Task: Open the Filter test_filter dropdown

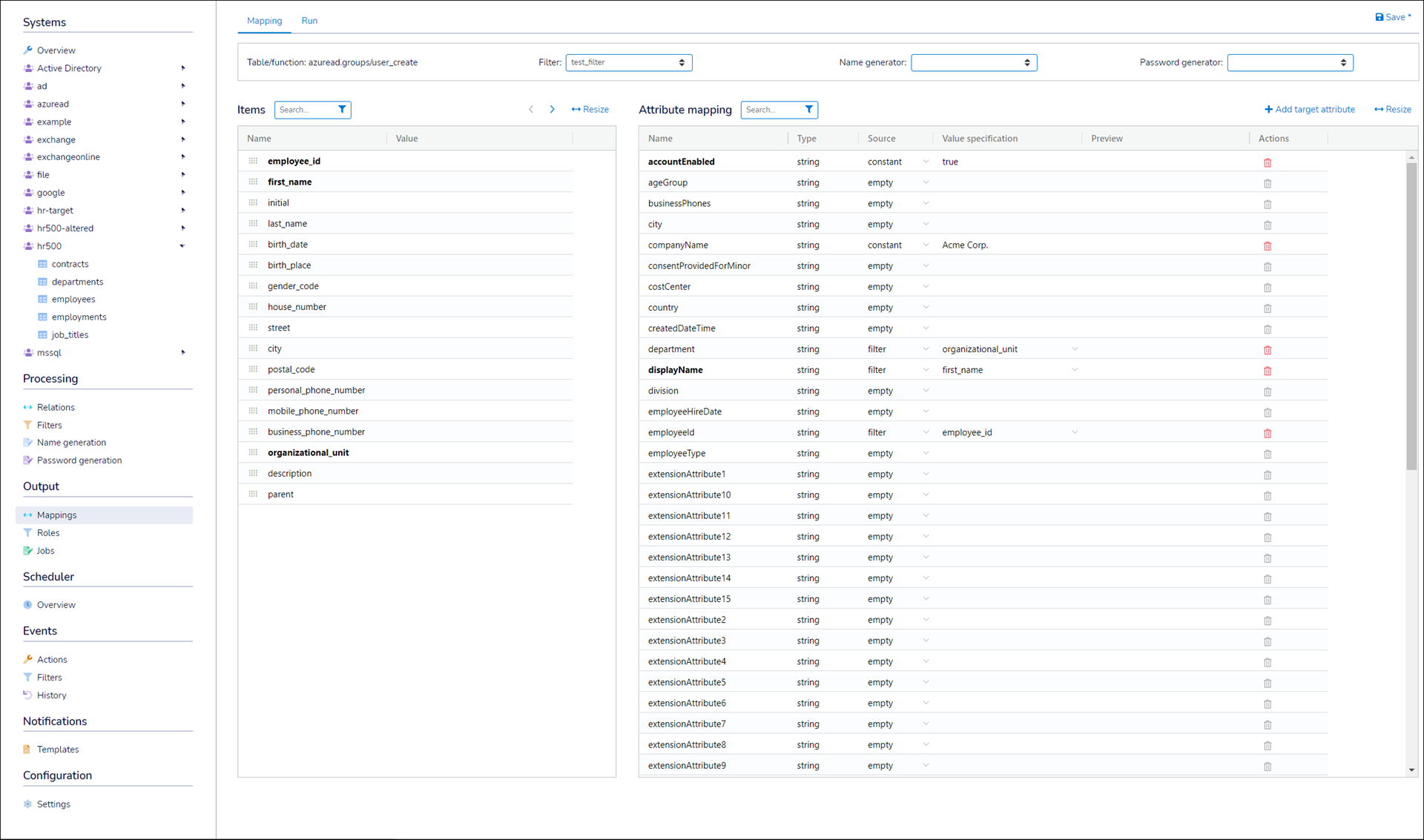Action: pyautogui.click(x=628, y=63)
